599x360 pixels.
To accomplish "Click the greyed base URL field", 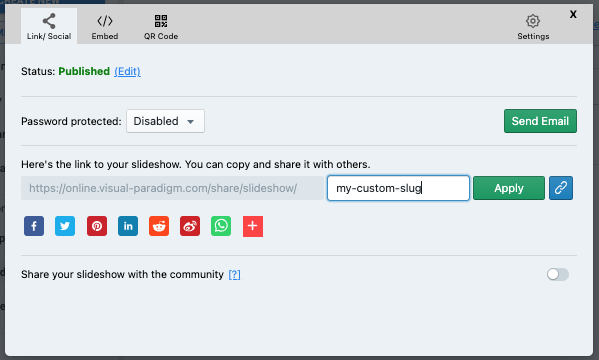I will coord(172,188).
